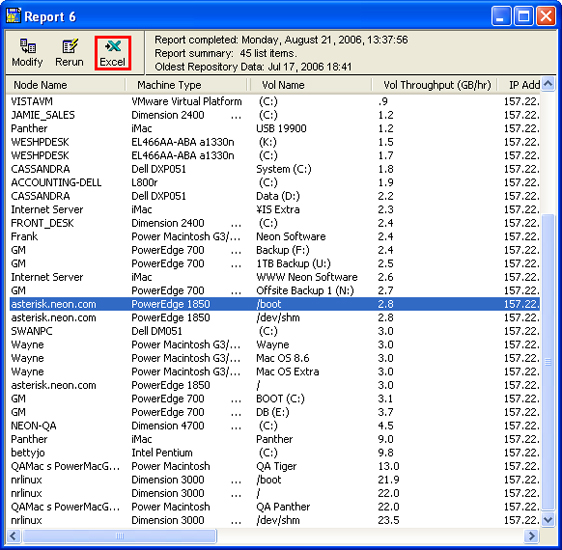Export report with the Excel icon
The height and width of the screenshot is (550, 562).
[x=113, y=53]
